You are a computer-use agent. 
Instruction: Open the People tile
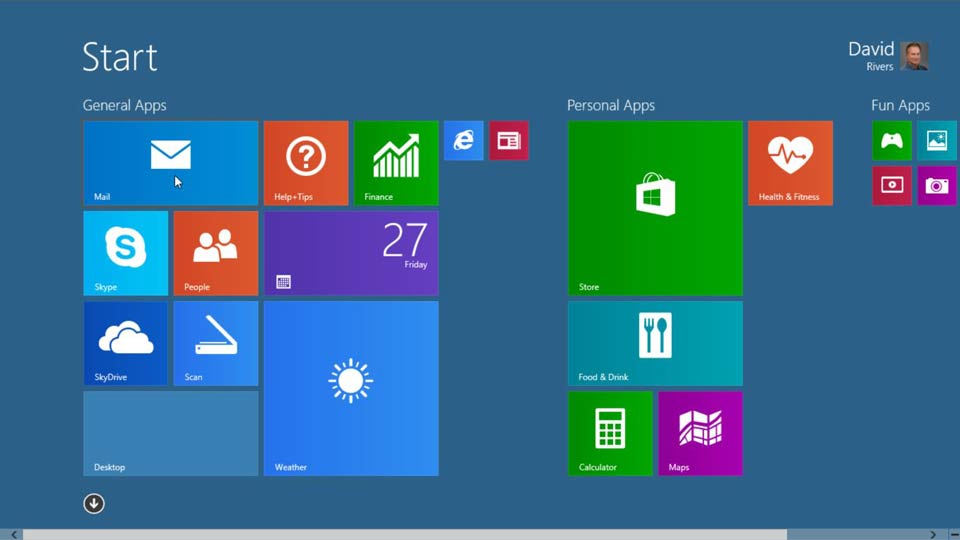click(216, 253)
